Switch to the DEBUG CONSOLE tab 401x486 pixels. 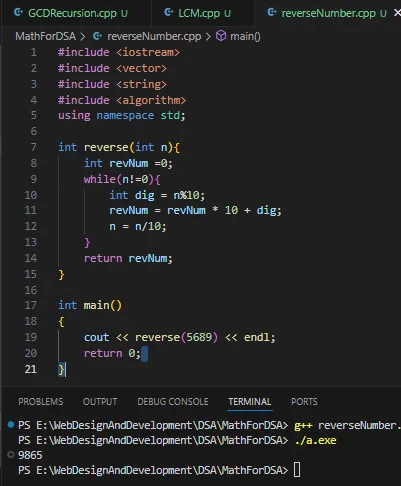(x=173, y=401)
